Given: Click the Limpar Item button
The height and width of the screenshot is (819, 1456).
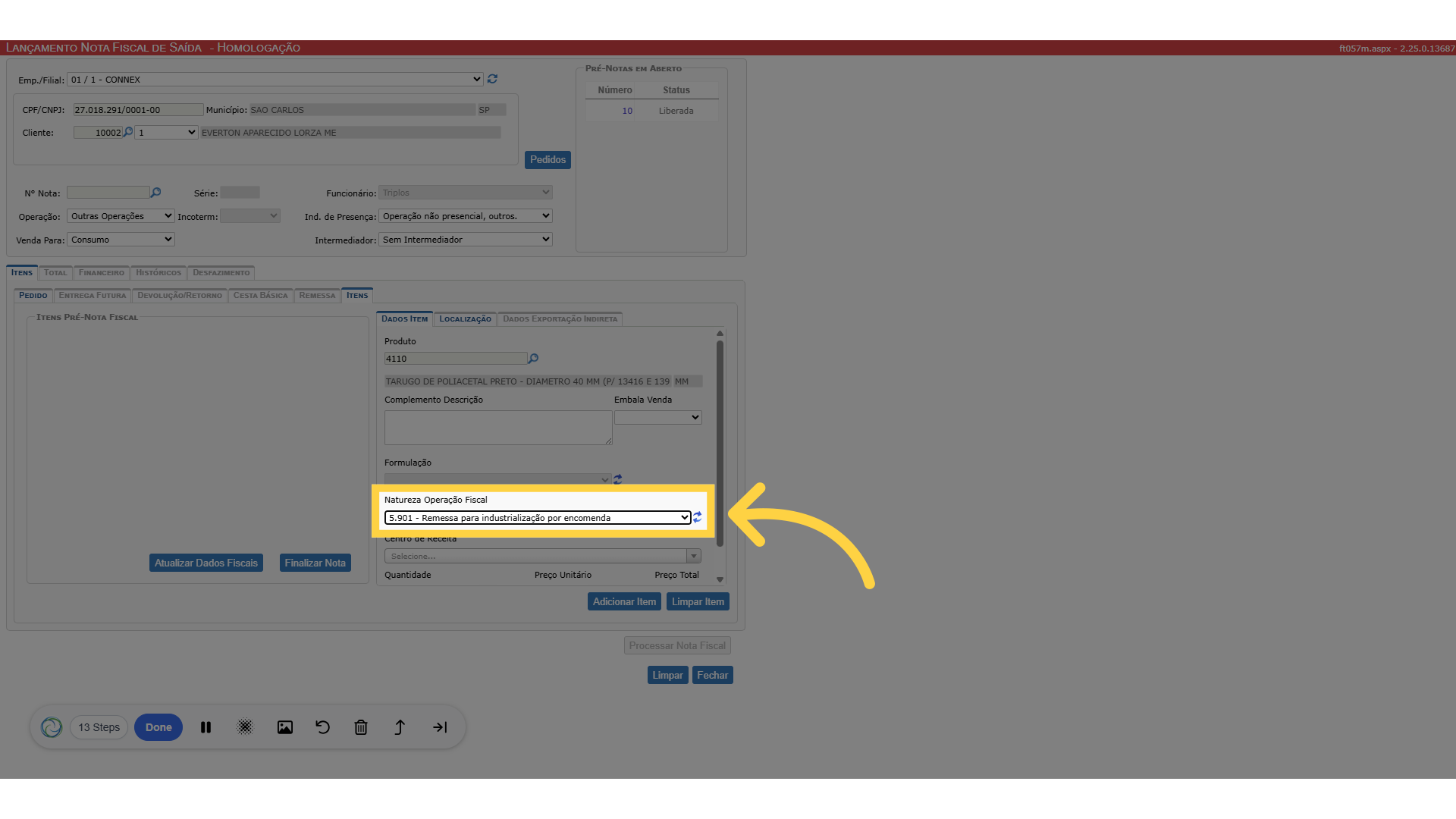Looking at the screenshot, I should tap(698, 601).
